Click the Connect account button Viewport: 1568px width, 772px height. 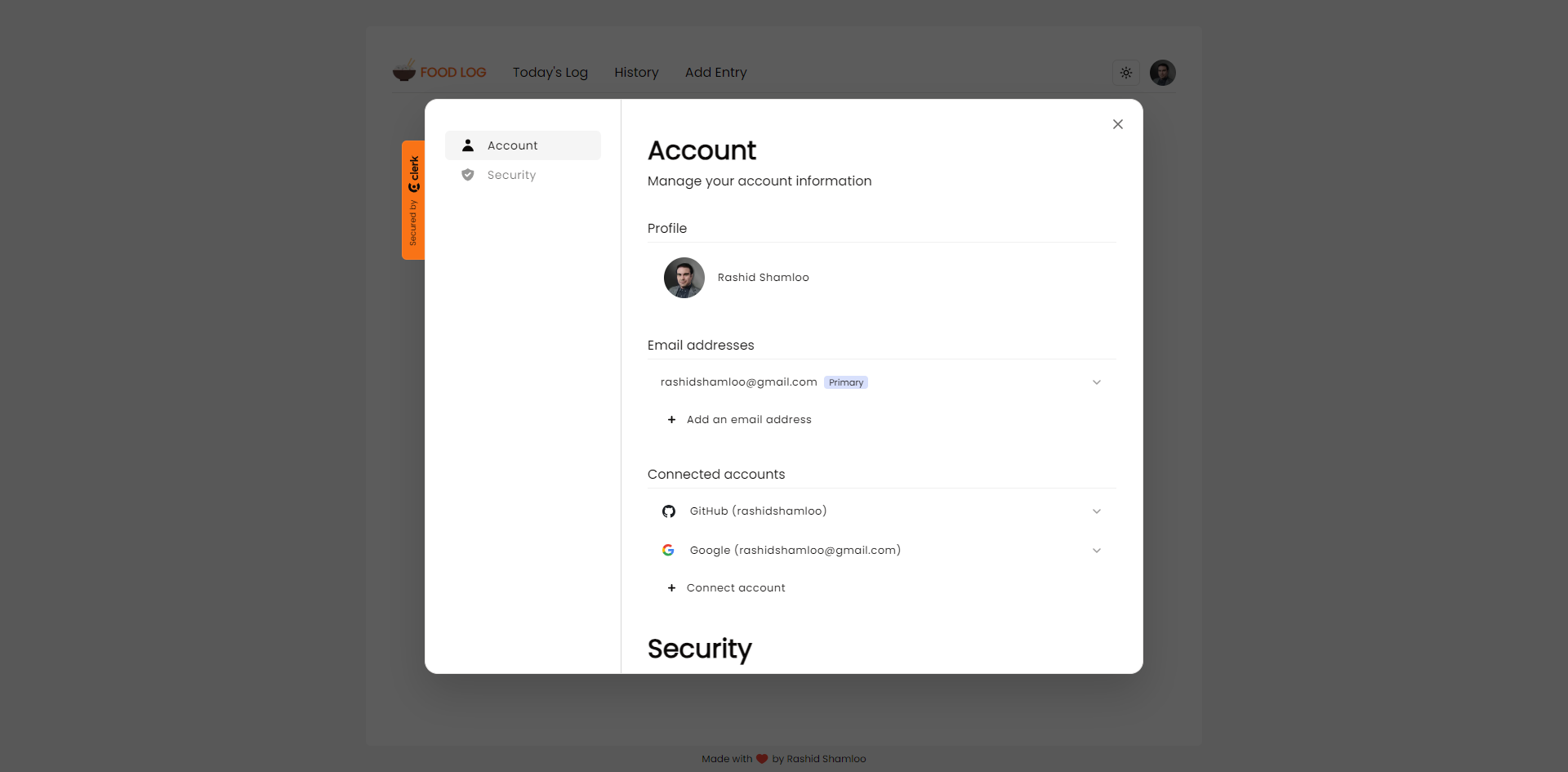tap(726, 588)
